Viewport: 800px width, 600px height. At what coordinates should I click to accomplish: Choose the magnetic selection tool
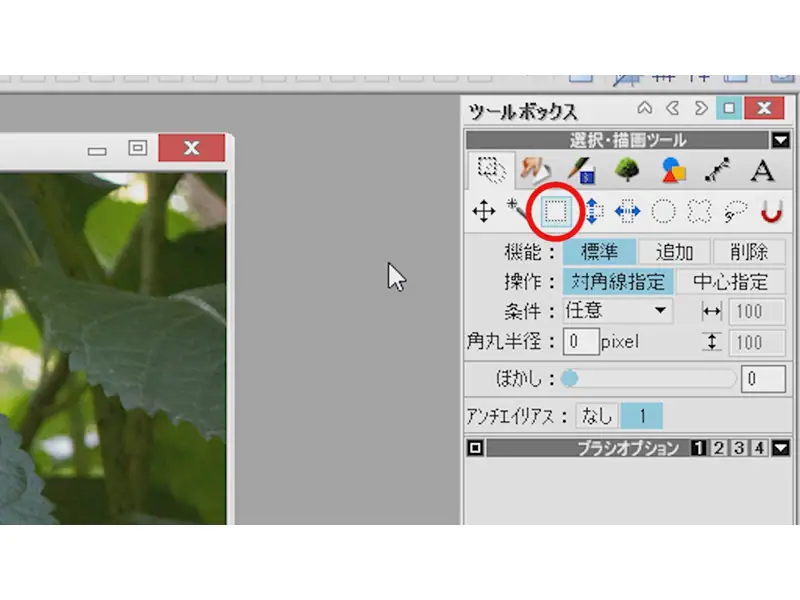[x=772, y=211]
